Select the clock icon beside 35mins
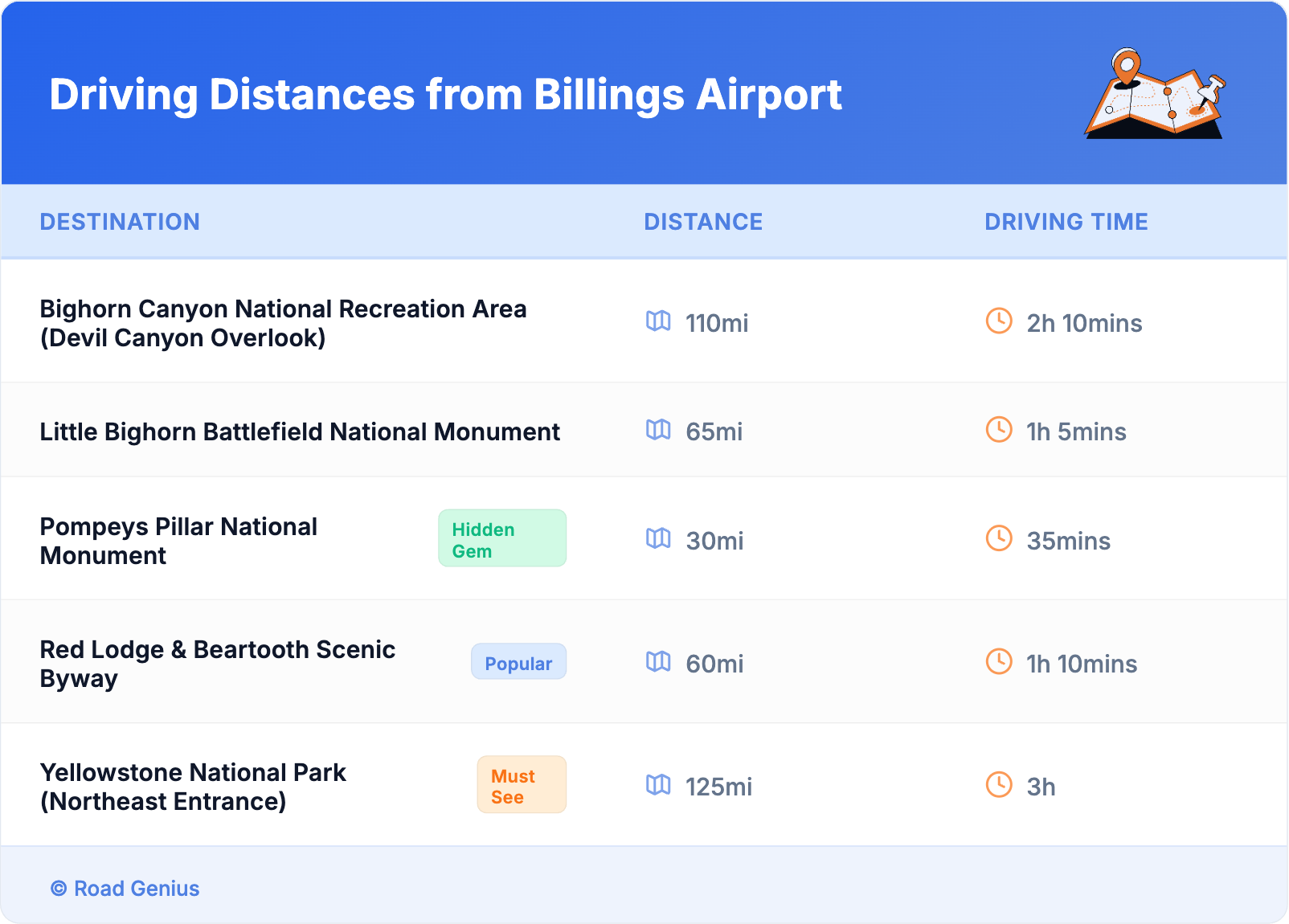Viewport: 1289px width, 924px height. (x=999, y=538)
